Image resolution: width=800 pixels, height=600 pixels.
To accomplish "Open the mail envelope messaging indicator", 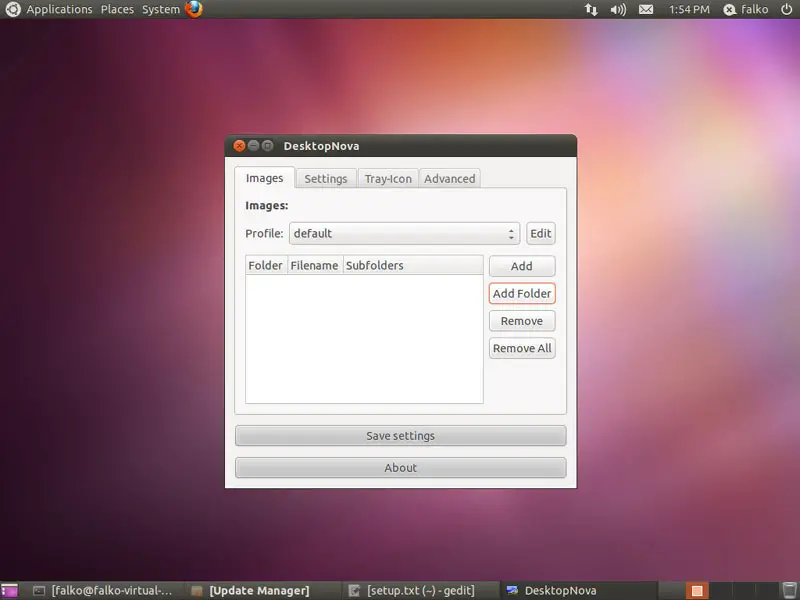I will click(646, 9).
